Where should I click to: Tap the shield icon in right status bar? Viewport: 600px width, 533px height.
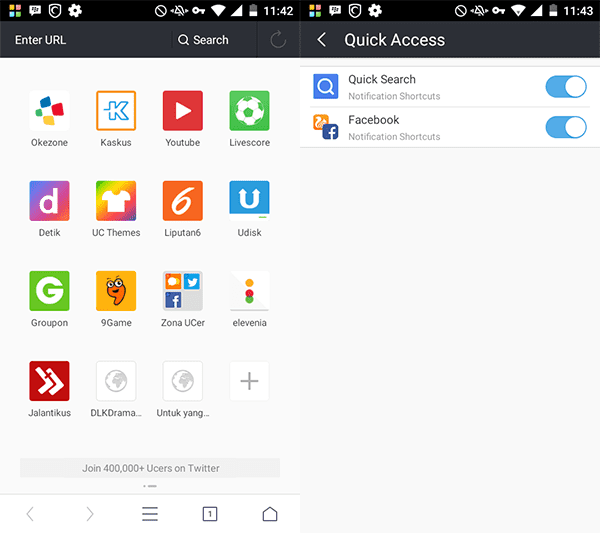355,11
